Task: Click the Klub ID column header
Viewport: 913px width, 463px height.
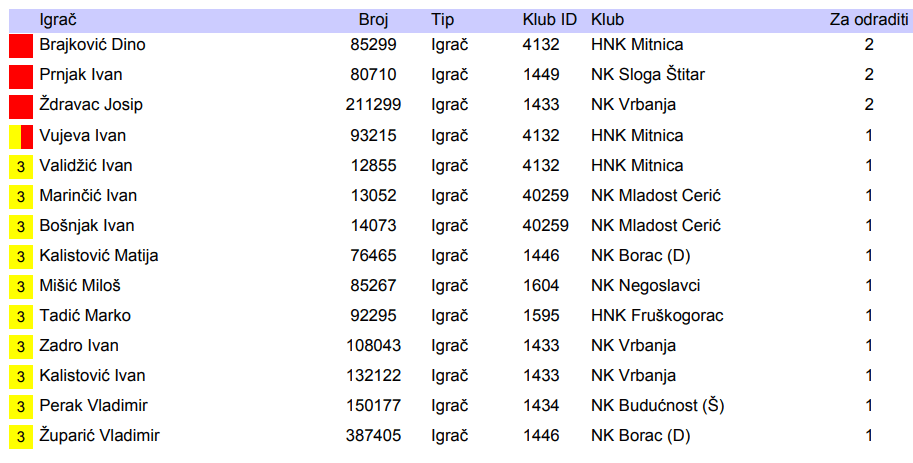Action: pyautogui.click(x=549, y=20)
